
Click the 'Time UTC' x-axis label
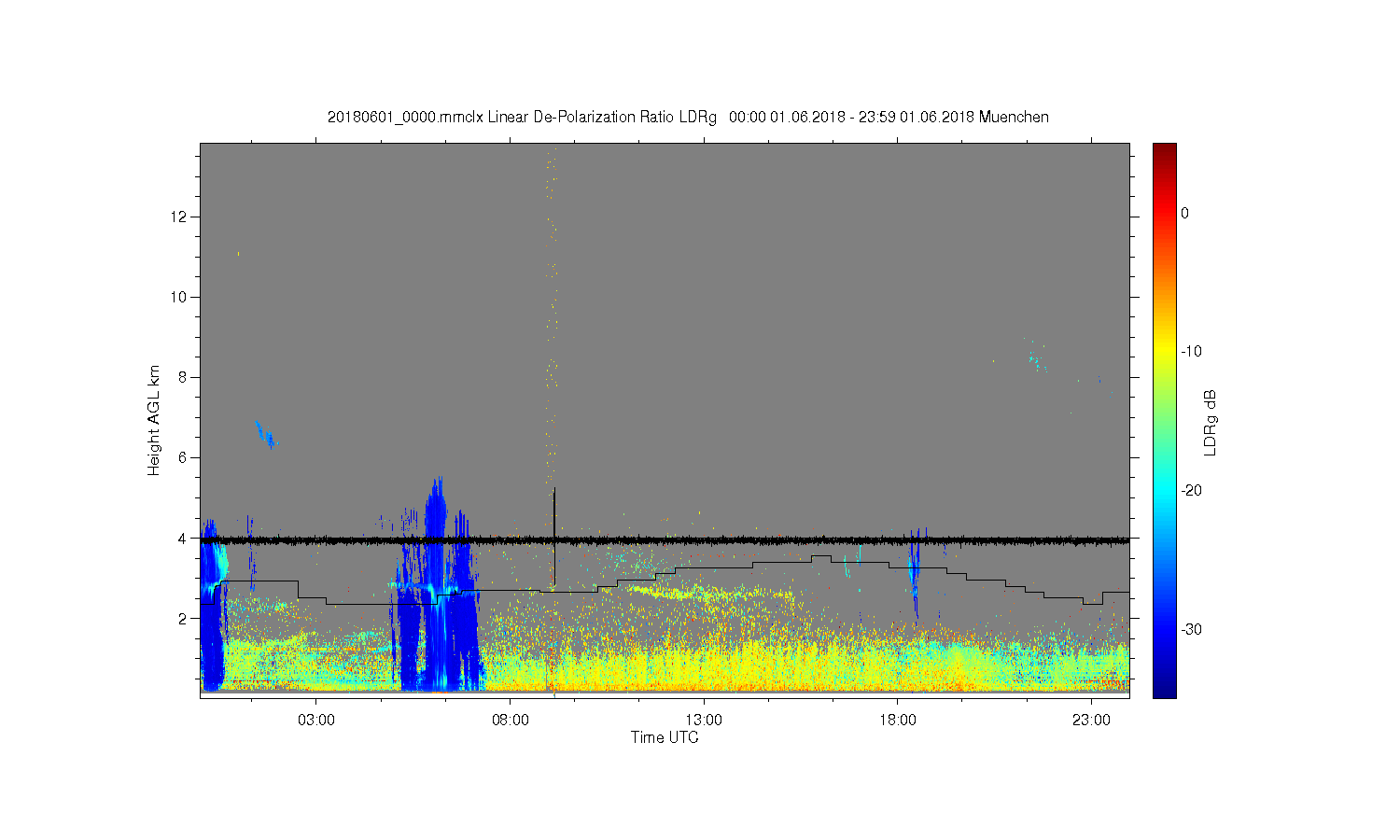pos(665,737)
